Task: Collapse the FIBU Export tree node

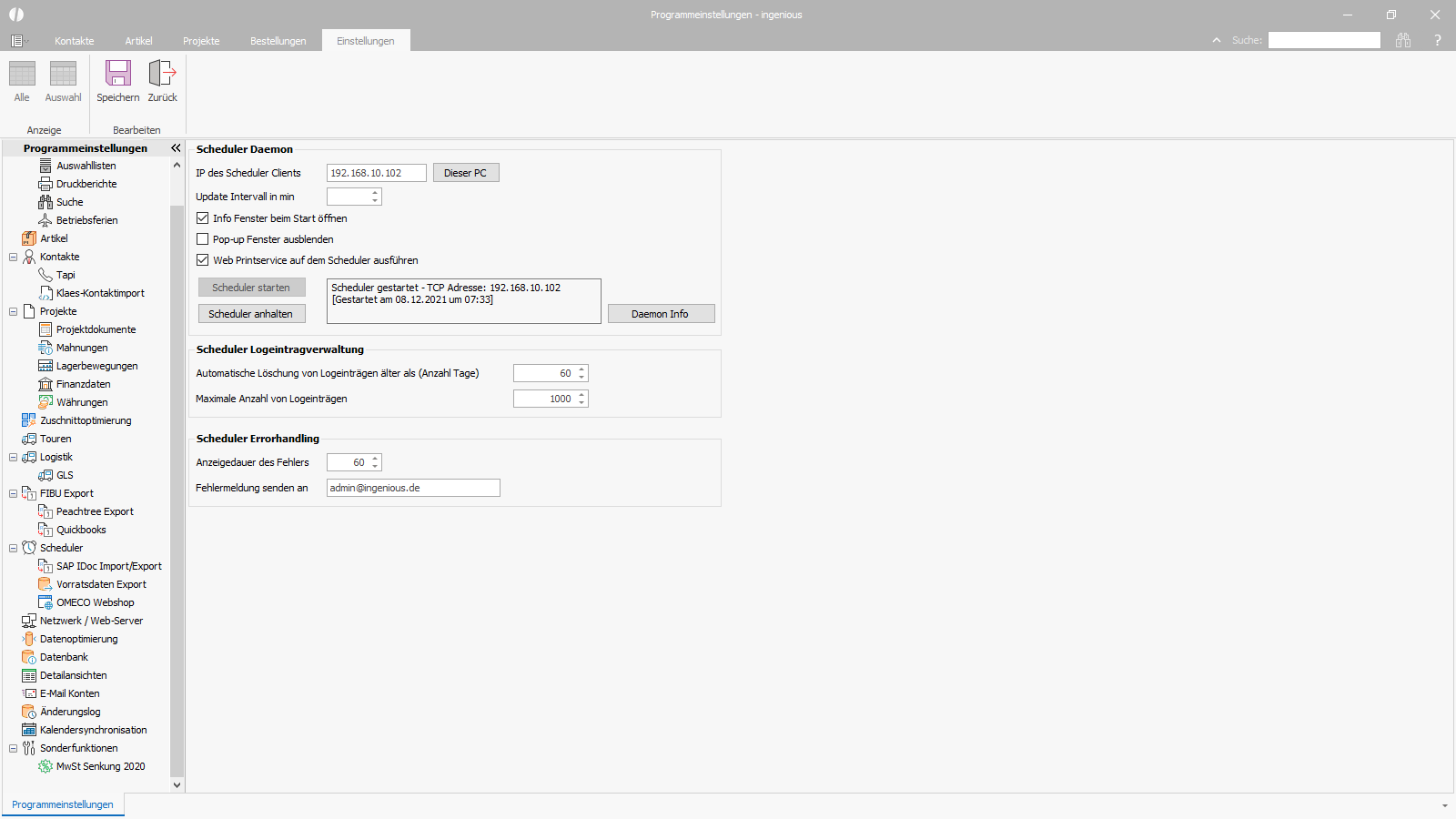Action: pos(14,493)
